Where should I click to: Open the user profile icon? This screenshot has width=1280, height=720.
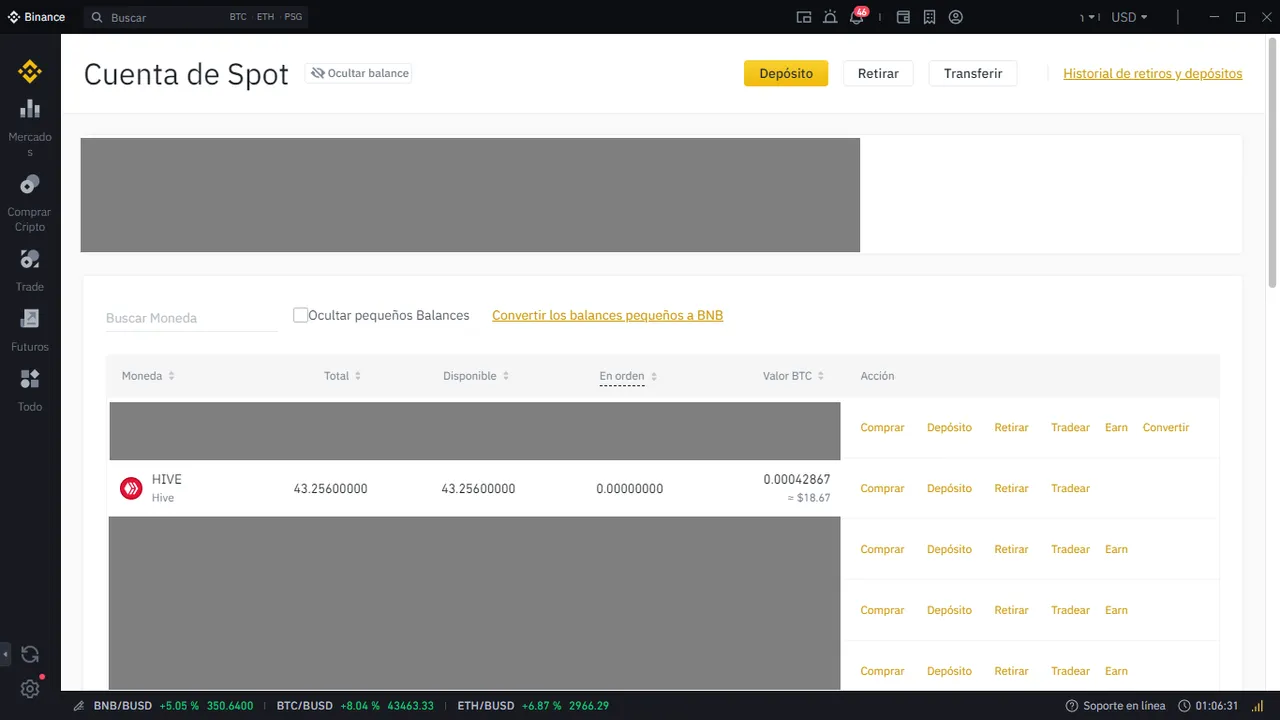tap(956, 17)
